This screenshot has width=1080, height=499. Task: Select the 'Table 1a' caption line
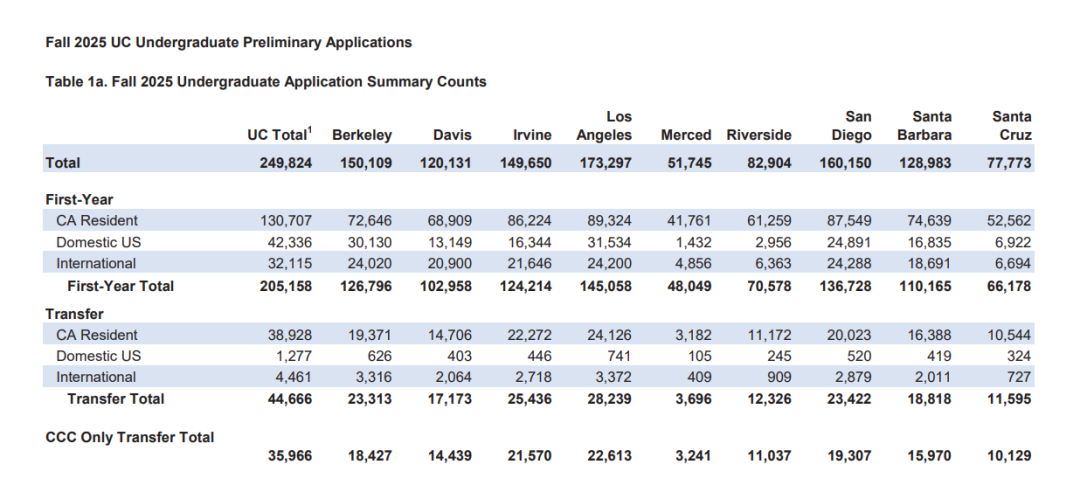(x=266, y=82)
